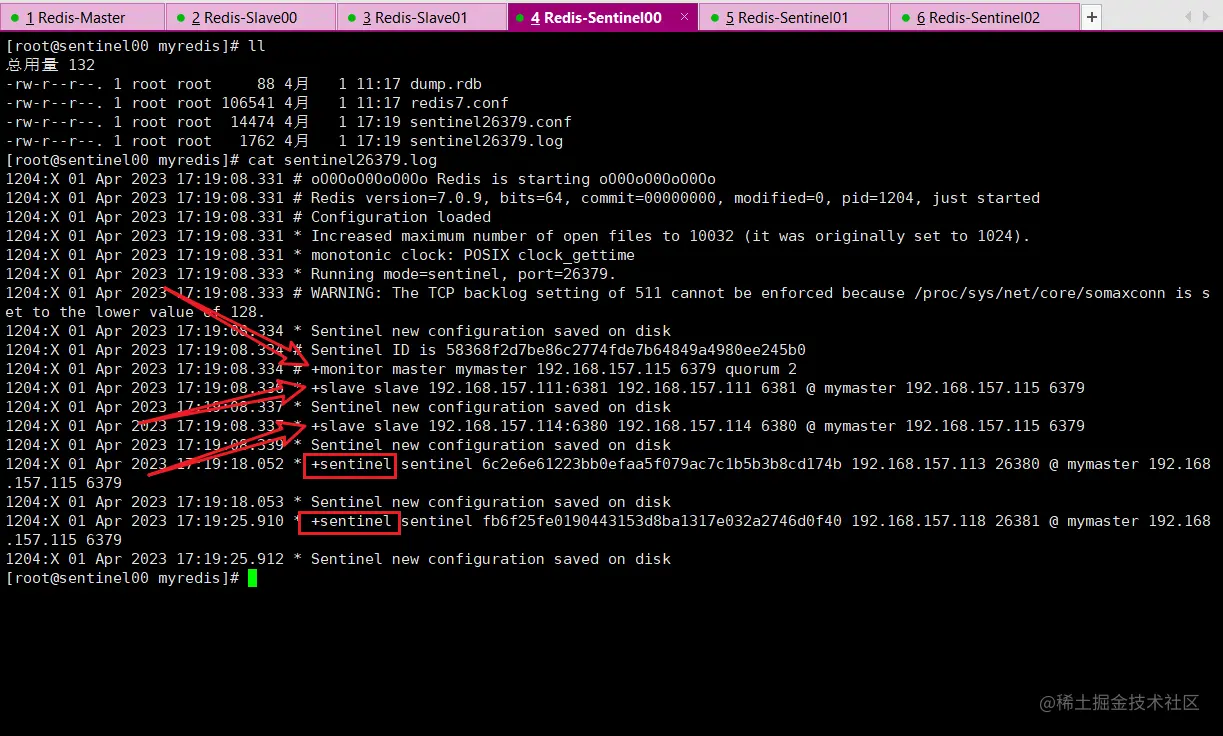Click the 'cat sentinel26379.log' command text
The image size is (1223, 736).
click(x=342, y=160)
